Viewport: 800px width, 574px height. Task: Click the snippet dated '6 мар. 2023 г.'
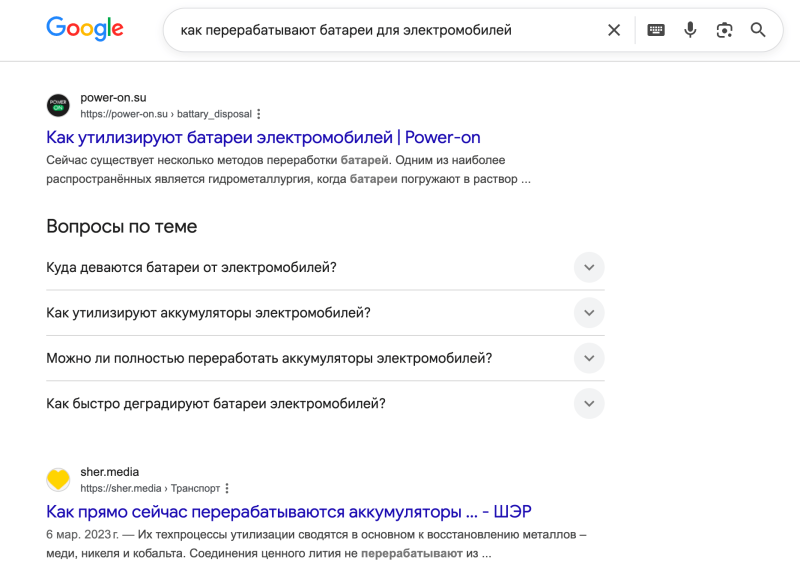[316, 544]
